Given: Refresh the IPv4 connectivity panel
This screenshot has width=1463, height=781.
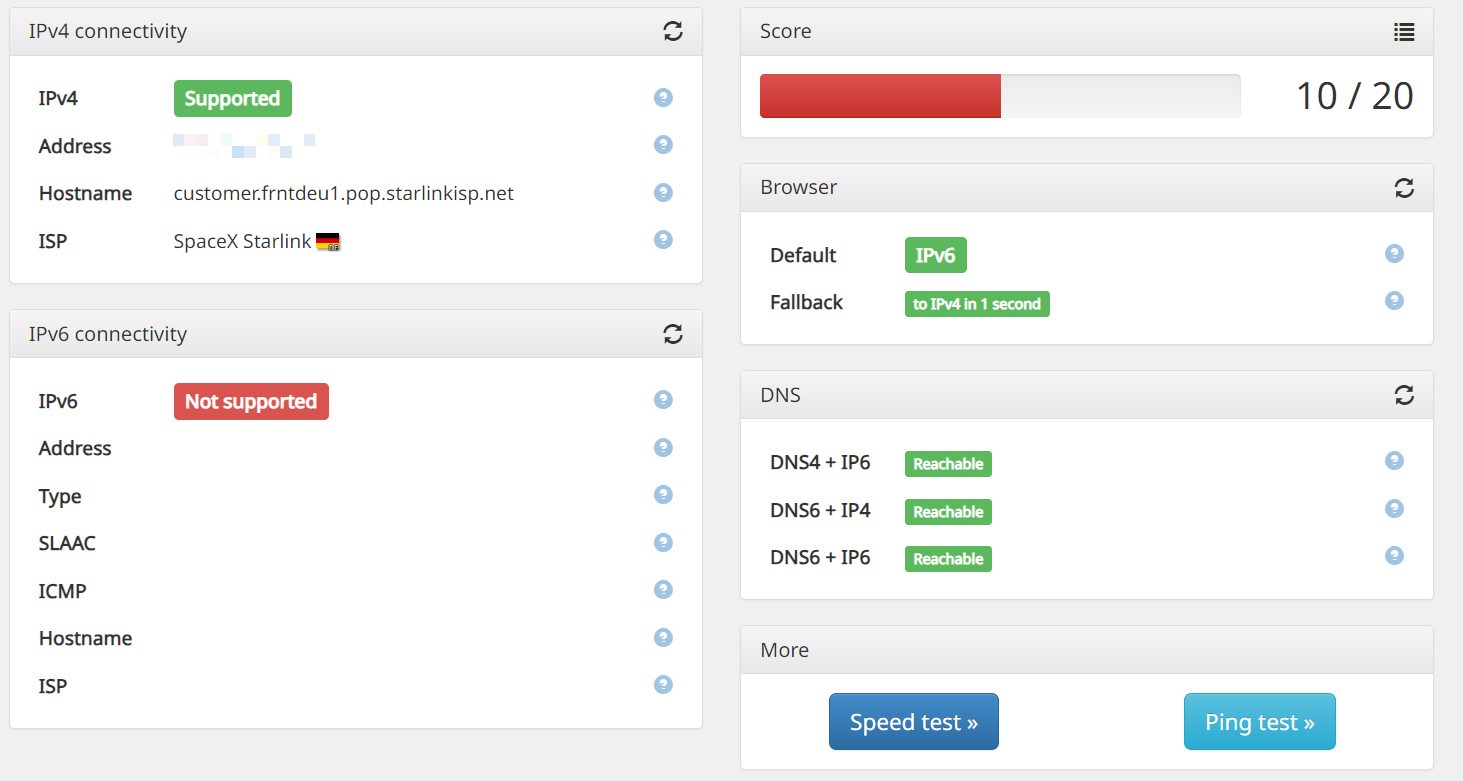Looking at the screenshot, I should 673,31.
